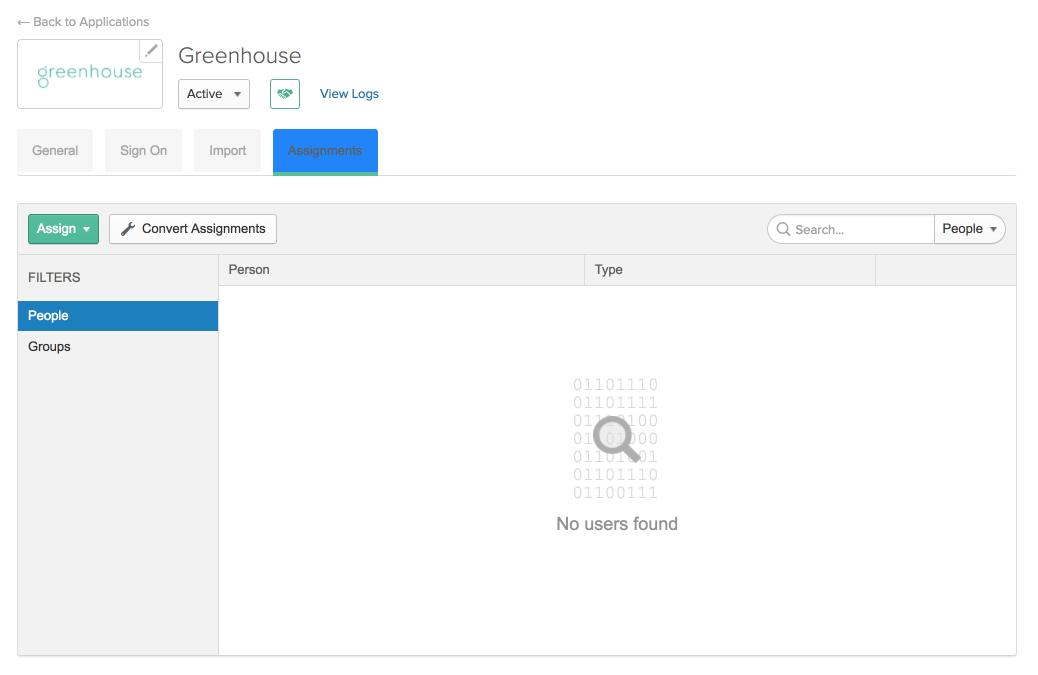Switch to the Sign On tab
The height and width of the screenshot is (675, 1038).
[x=143, y=151]
